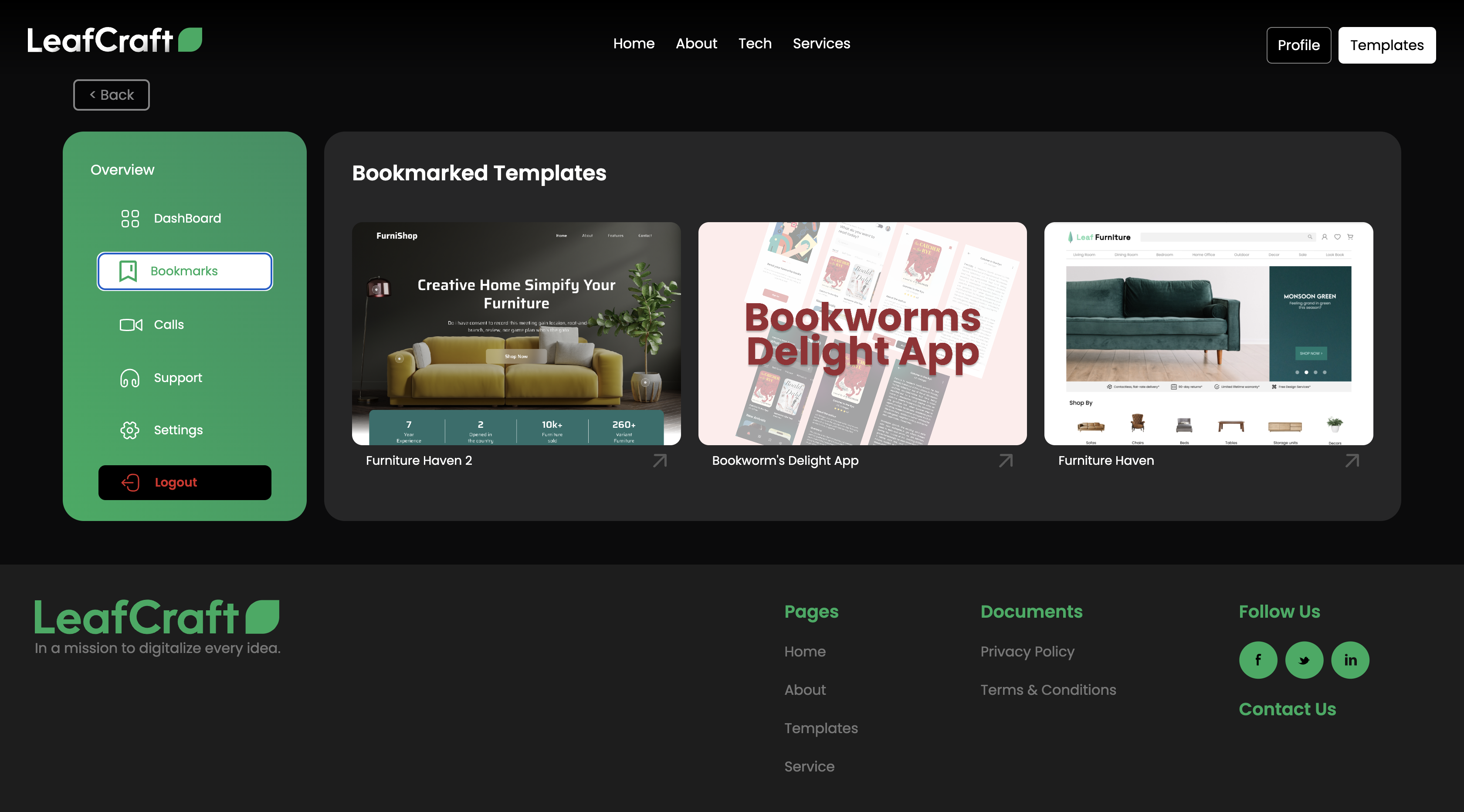Screen dimensions: 1464x812
Task: Open the Profile button in header
Action: click(1298, 45)
